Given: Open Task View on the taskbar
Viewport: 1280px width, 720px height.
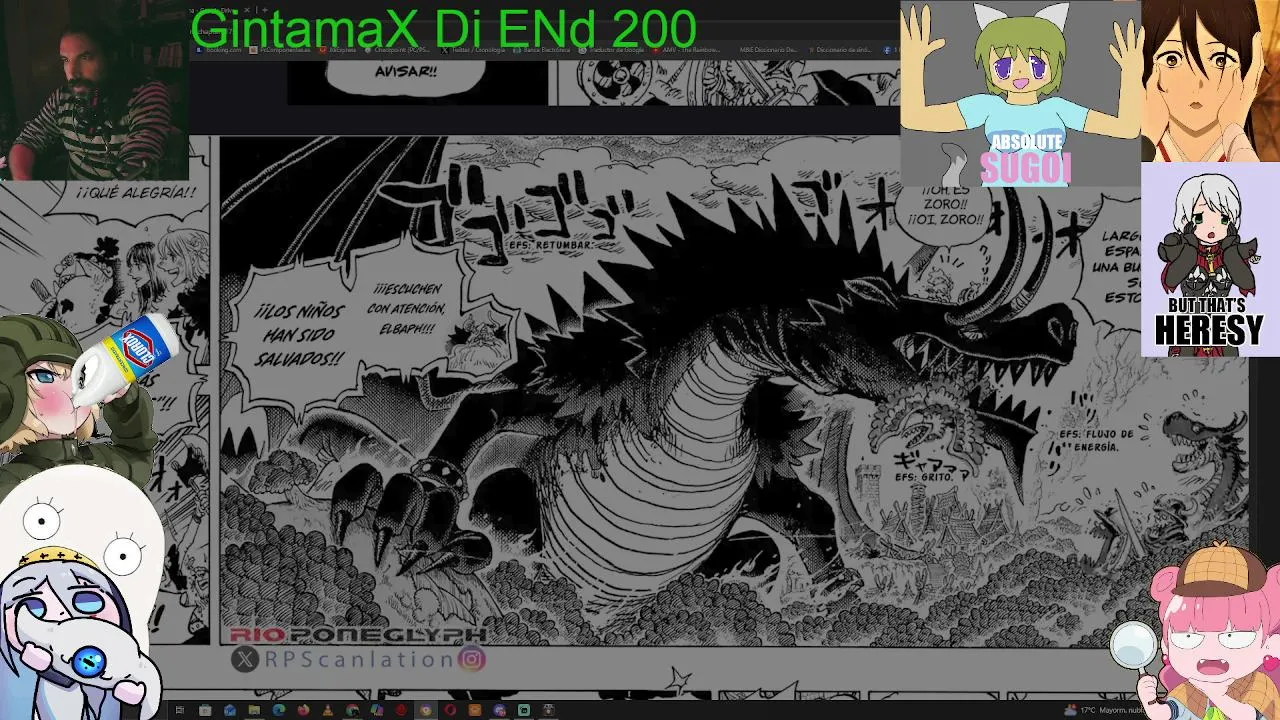Looking at the screenshot, I should pos(180,710).
